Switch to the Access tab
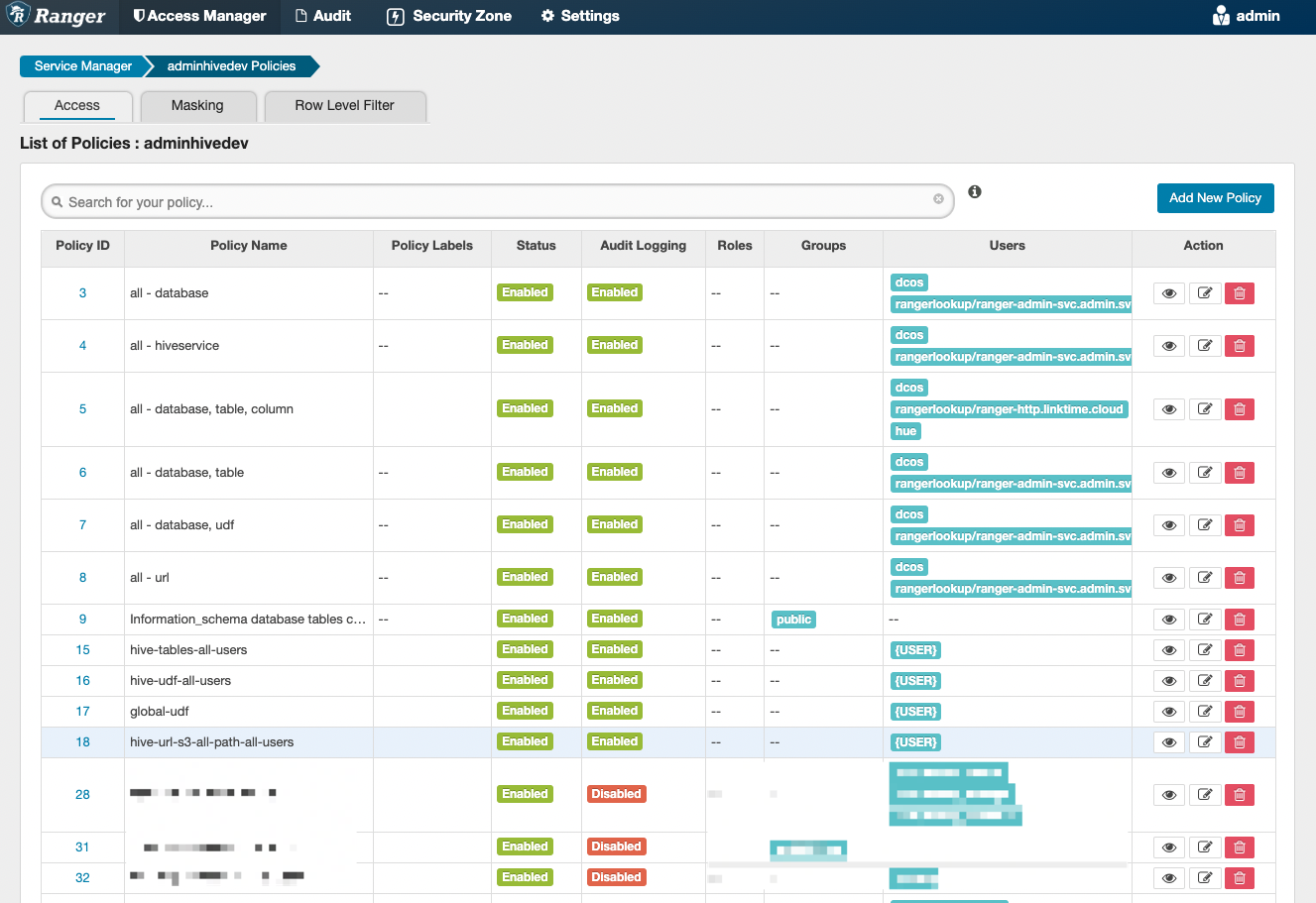1316x903 pixels. [x=77, y=106]
